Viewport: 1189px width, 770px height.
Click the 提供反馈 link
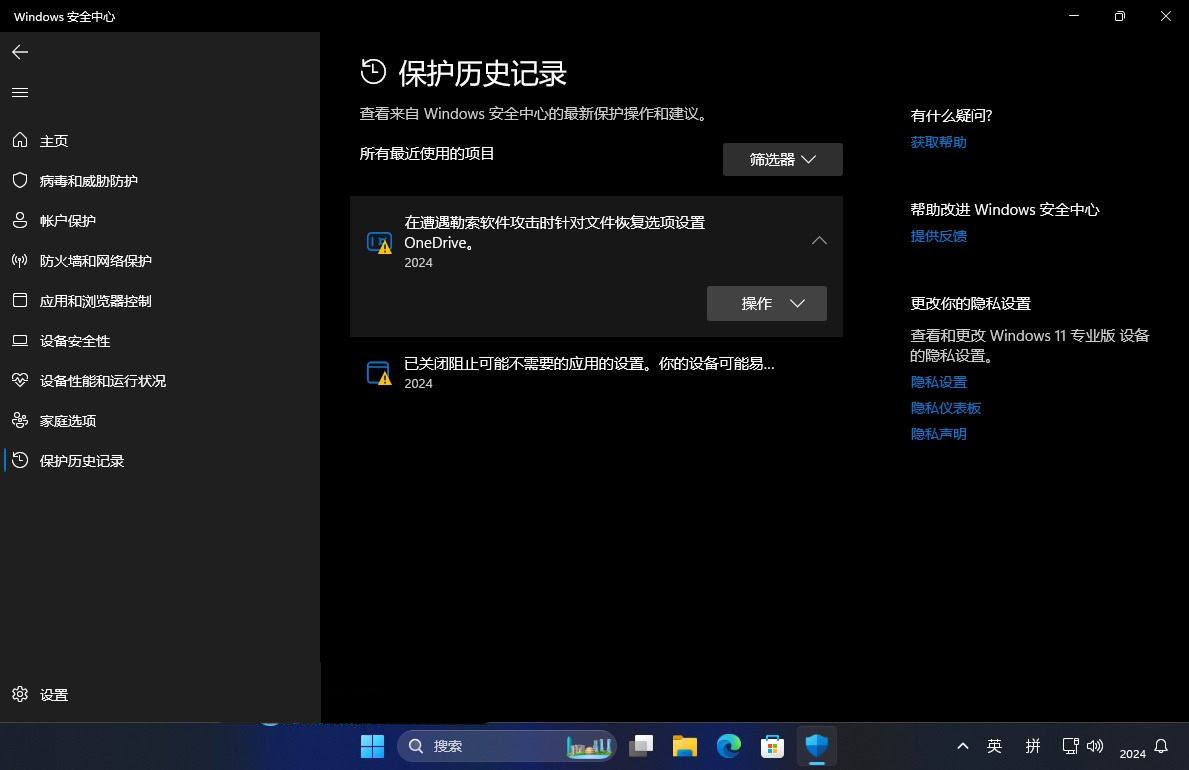[938, 236]
